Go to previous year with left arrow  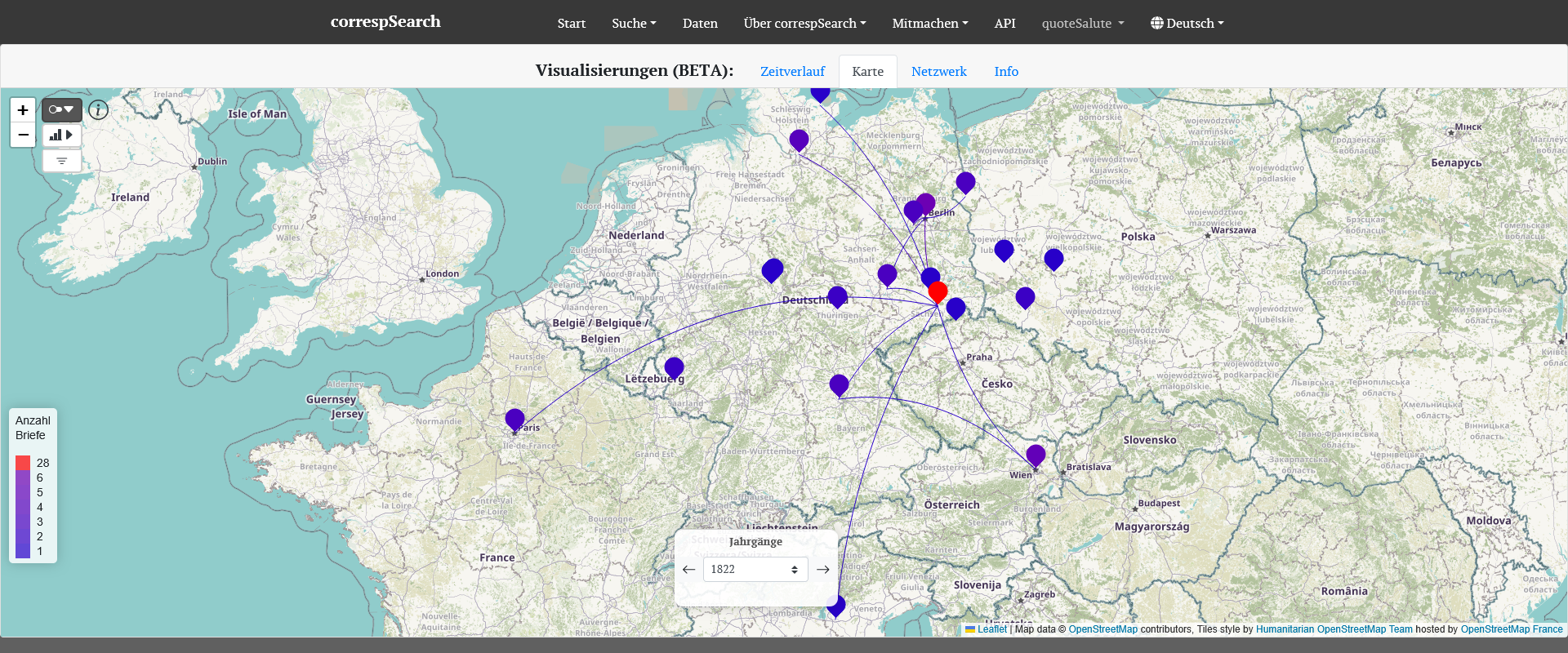coord(688,570)
